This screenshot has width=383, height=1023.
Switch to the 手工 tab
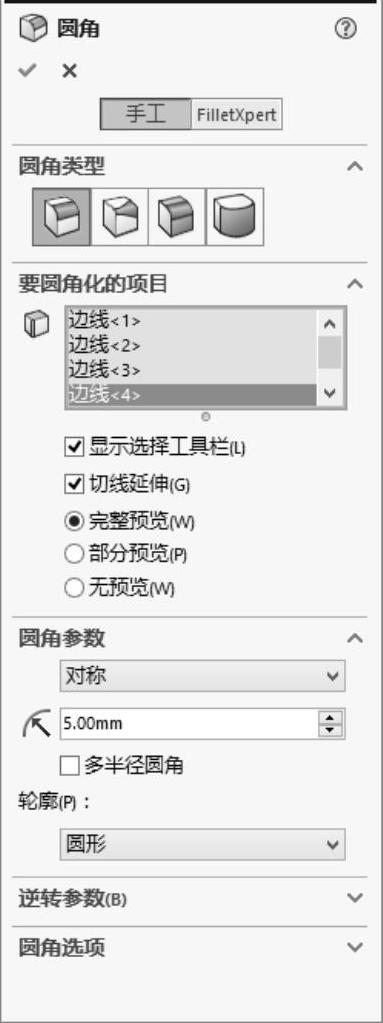(x=146, y=115)
